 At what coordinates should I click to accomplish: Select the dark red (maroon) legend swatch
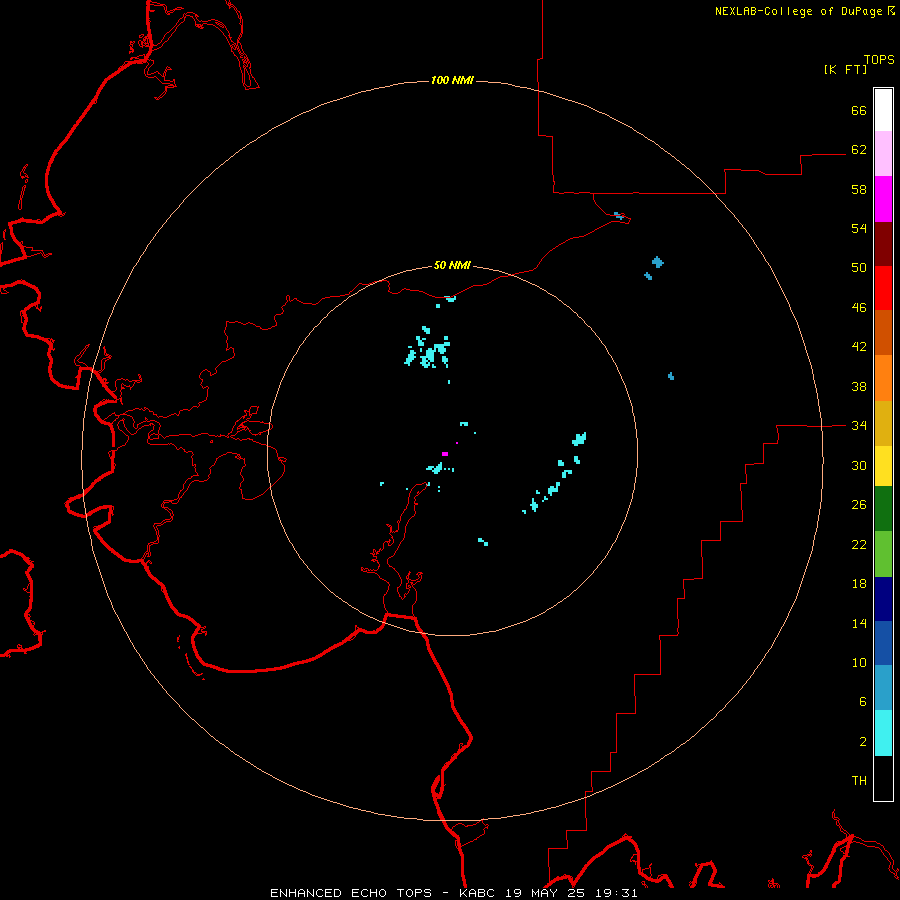(883, 244)
